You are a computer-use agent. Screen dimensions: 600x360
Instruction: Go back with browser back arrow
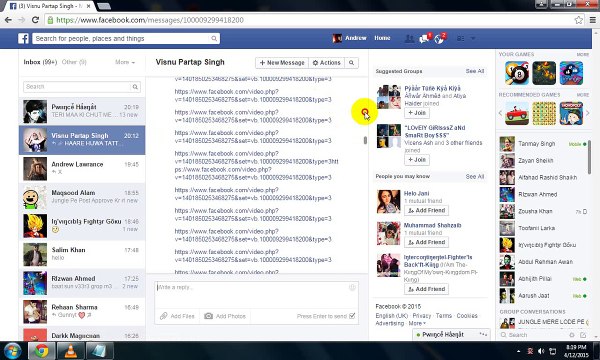click(x=8, y=20)
